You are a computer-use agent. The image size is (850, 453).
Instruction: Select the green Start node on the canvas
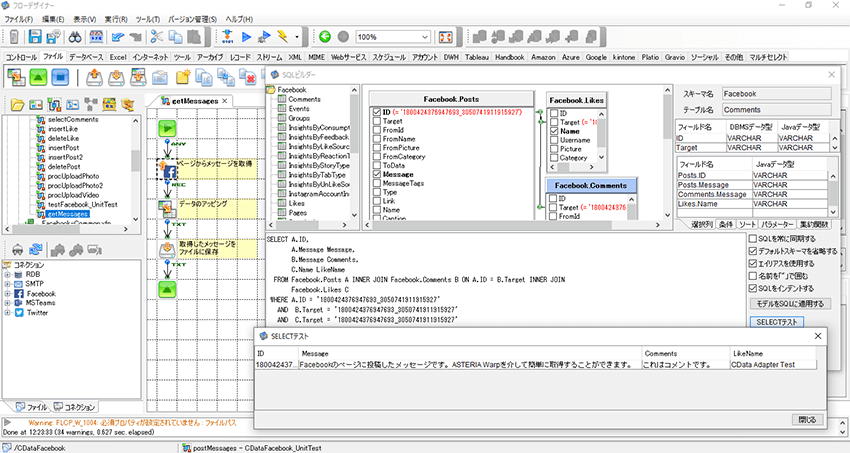(168, 128)
